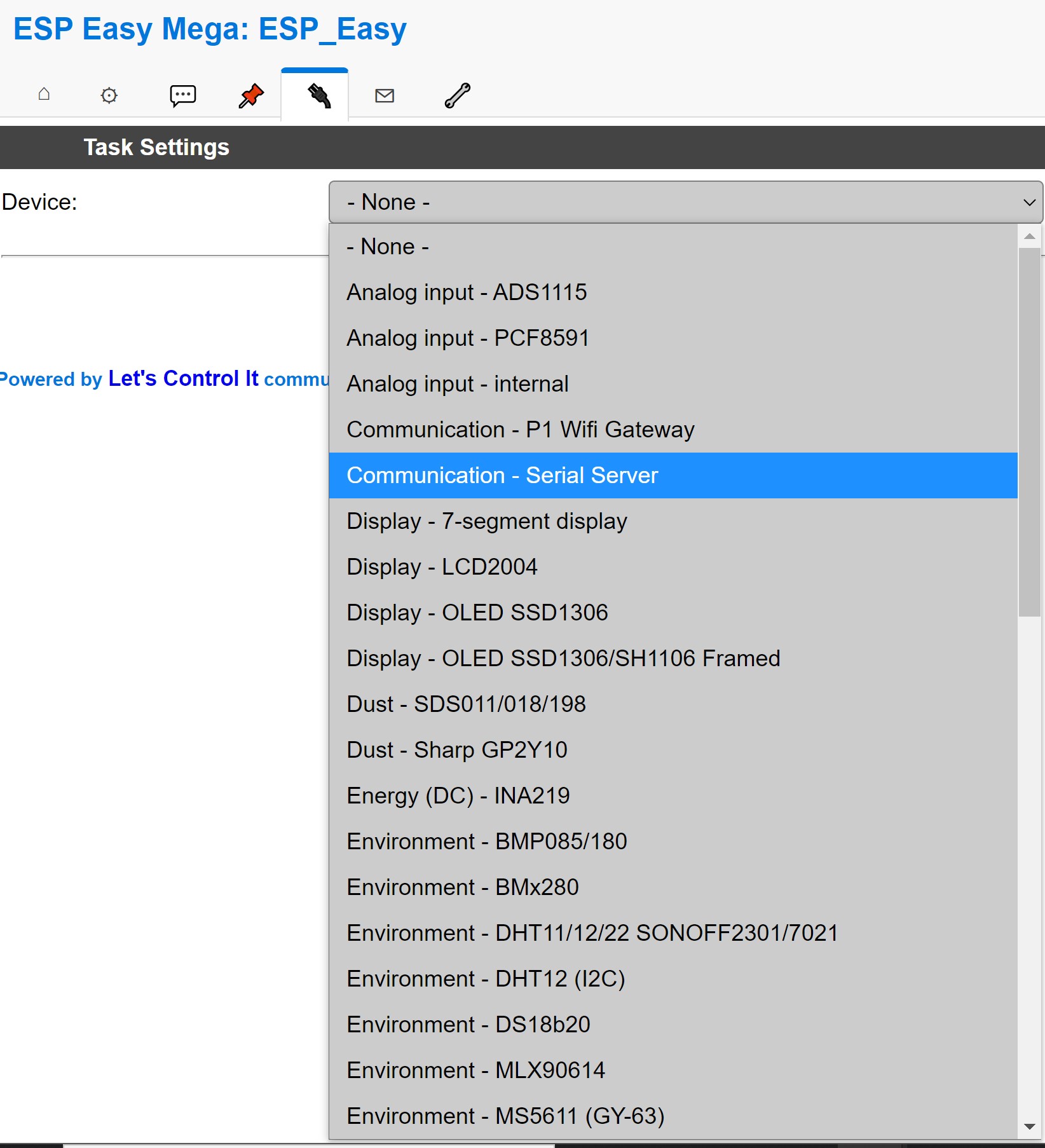The height and width of the screenshot is (1148, 1045).
Task: Open the Main home tab icon
Action: (44, 95)
